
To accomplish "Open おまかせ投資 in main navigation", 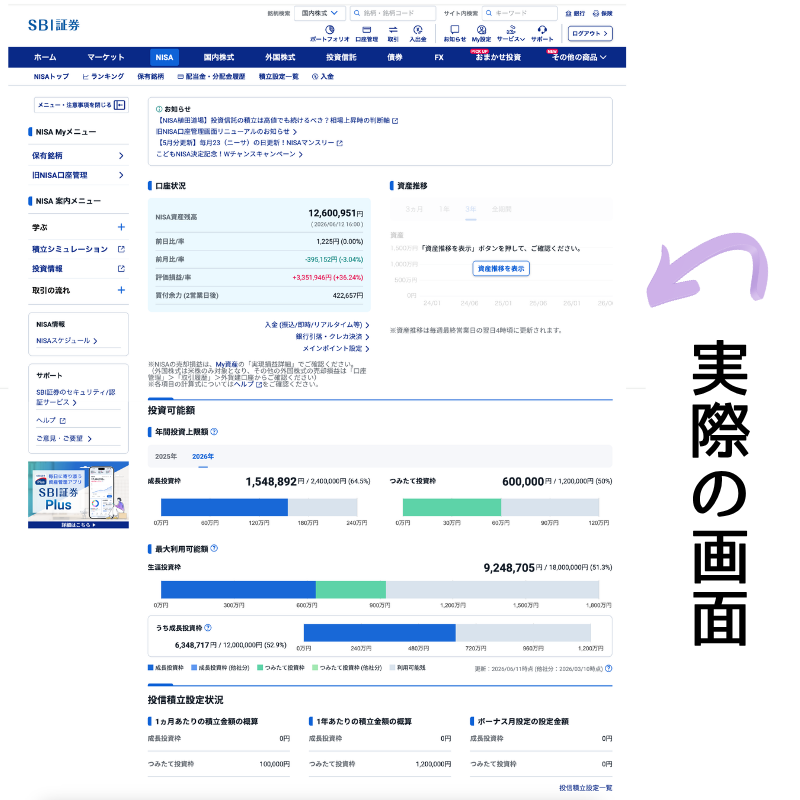I will coord(497,57).
